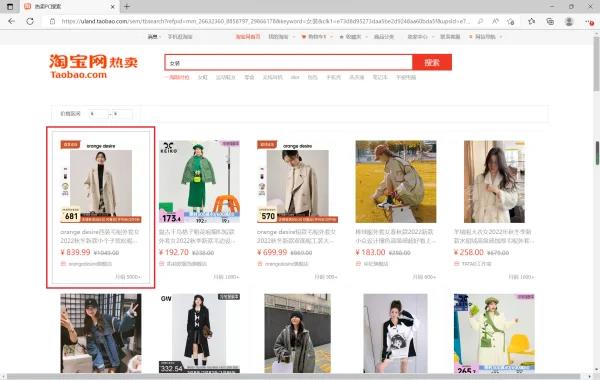Screen dimensions: 600x380
Task: Click the ¥183.00 price text
Action: pyautogui.click(x=370, y=253)
